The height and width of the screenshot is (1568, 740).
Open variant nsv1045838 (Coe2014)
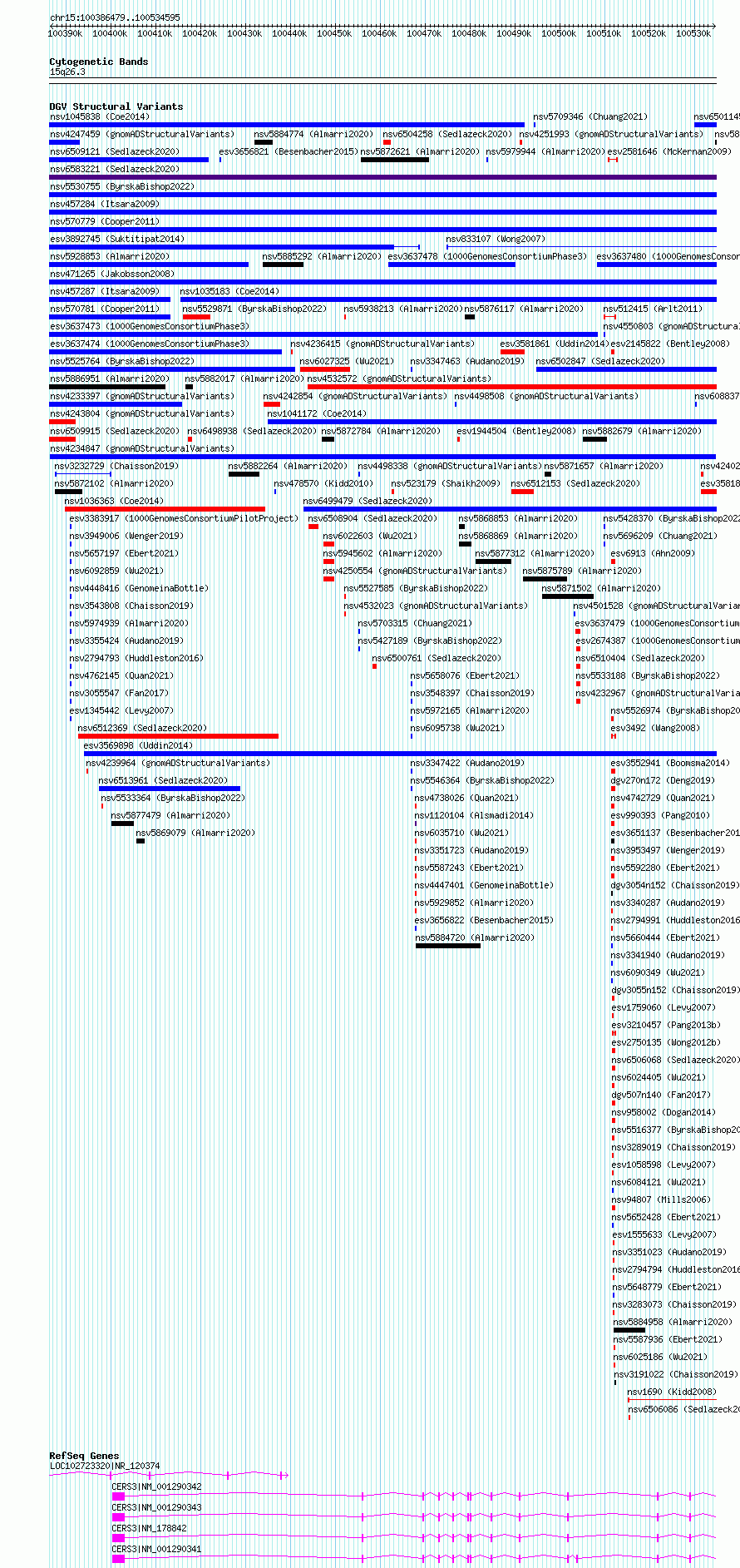[x=100, y=116]
